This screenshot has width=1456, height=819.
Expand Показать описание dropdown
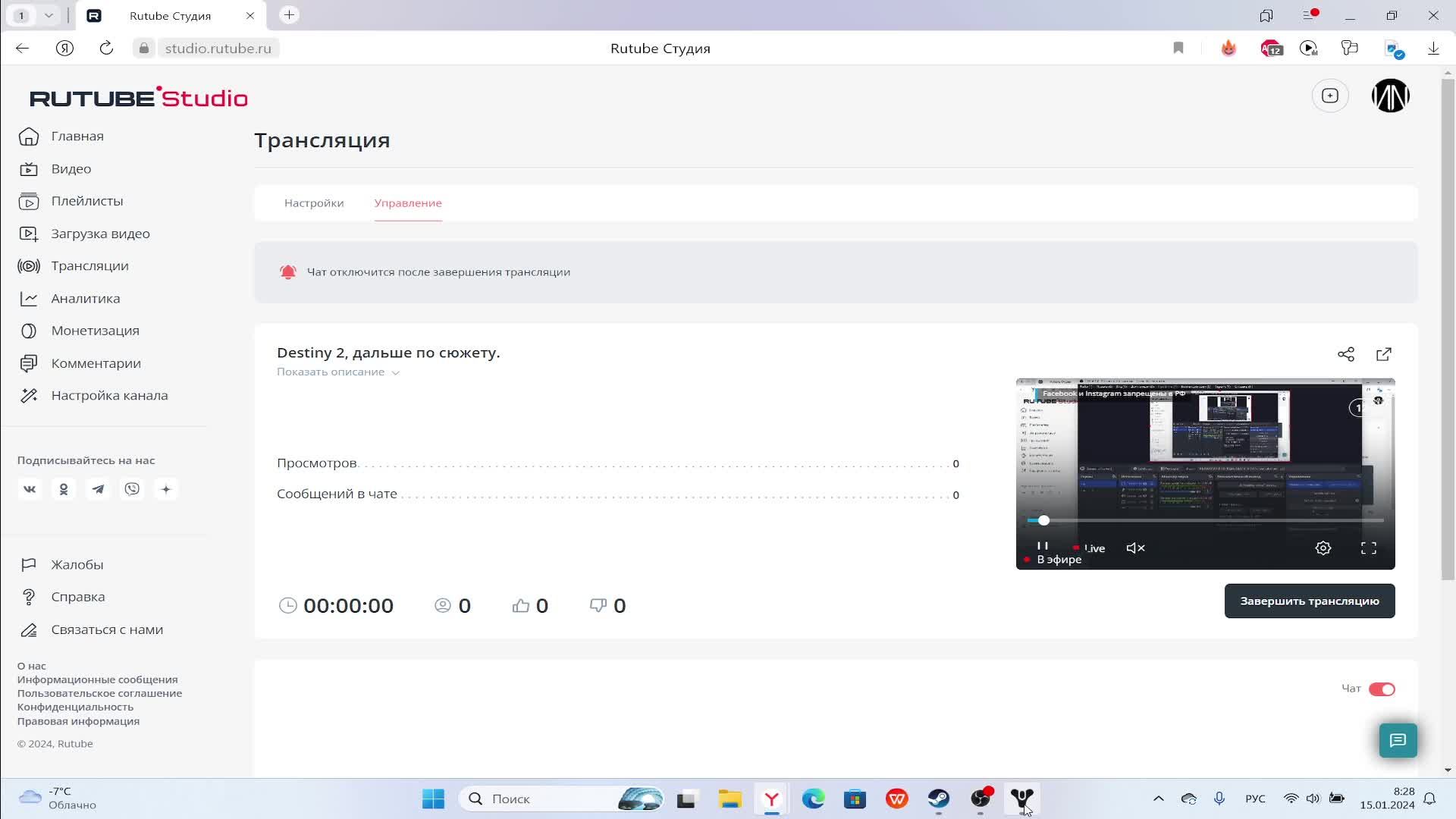pos(337,372)
